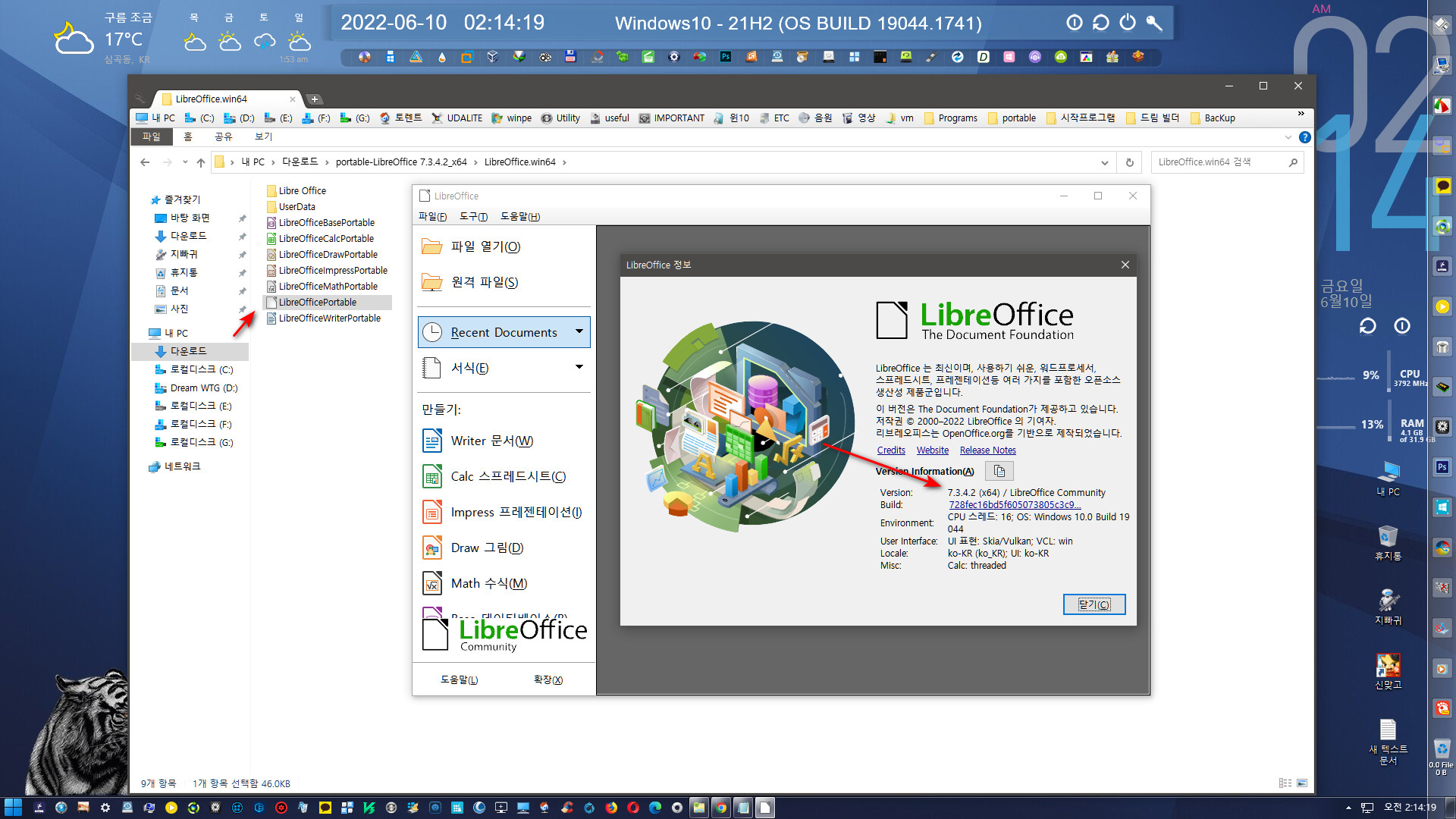This screenshot has width=1456, height=819.
Task: Select LibreOfficeImpressPortable executable
Action: click(333, 270)
